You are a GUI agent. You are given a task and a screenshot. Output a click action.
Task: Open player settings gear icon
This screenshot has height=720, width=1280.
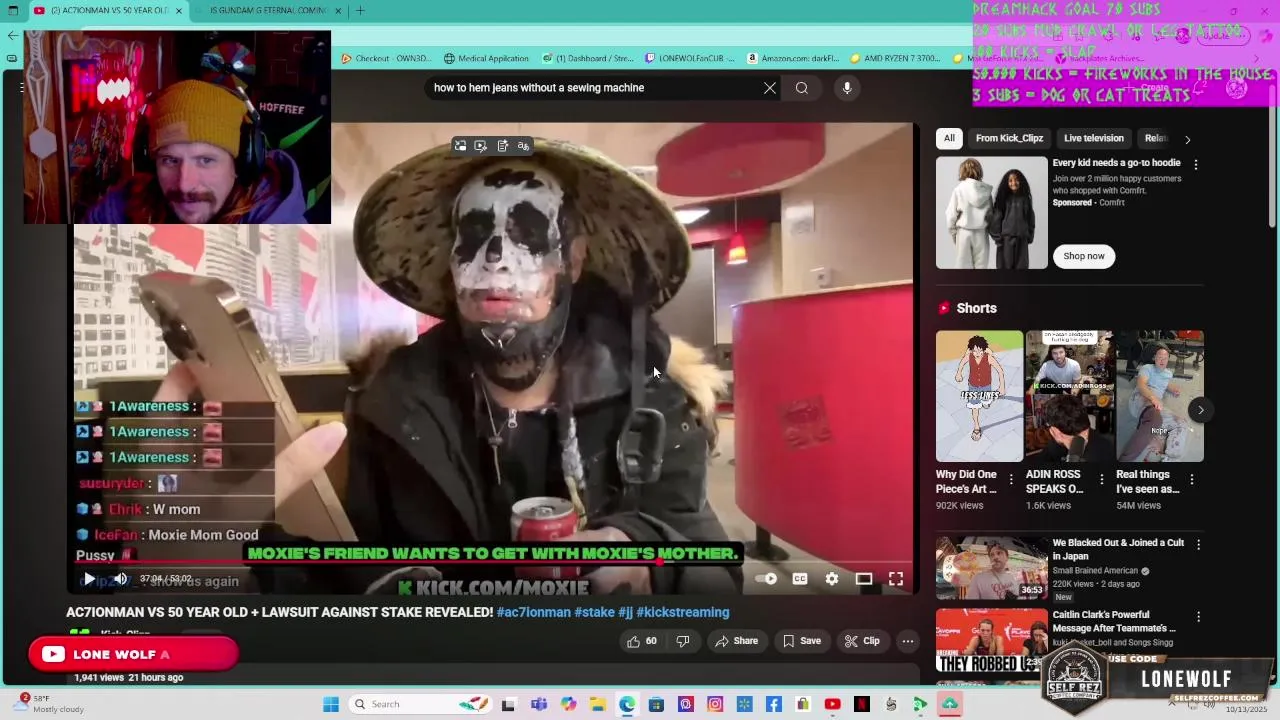click(x=832, y=579)
